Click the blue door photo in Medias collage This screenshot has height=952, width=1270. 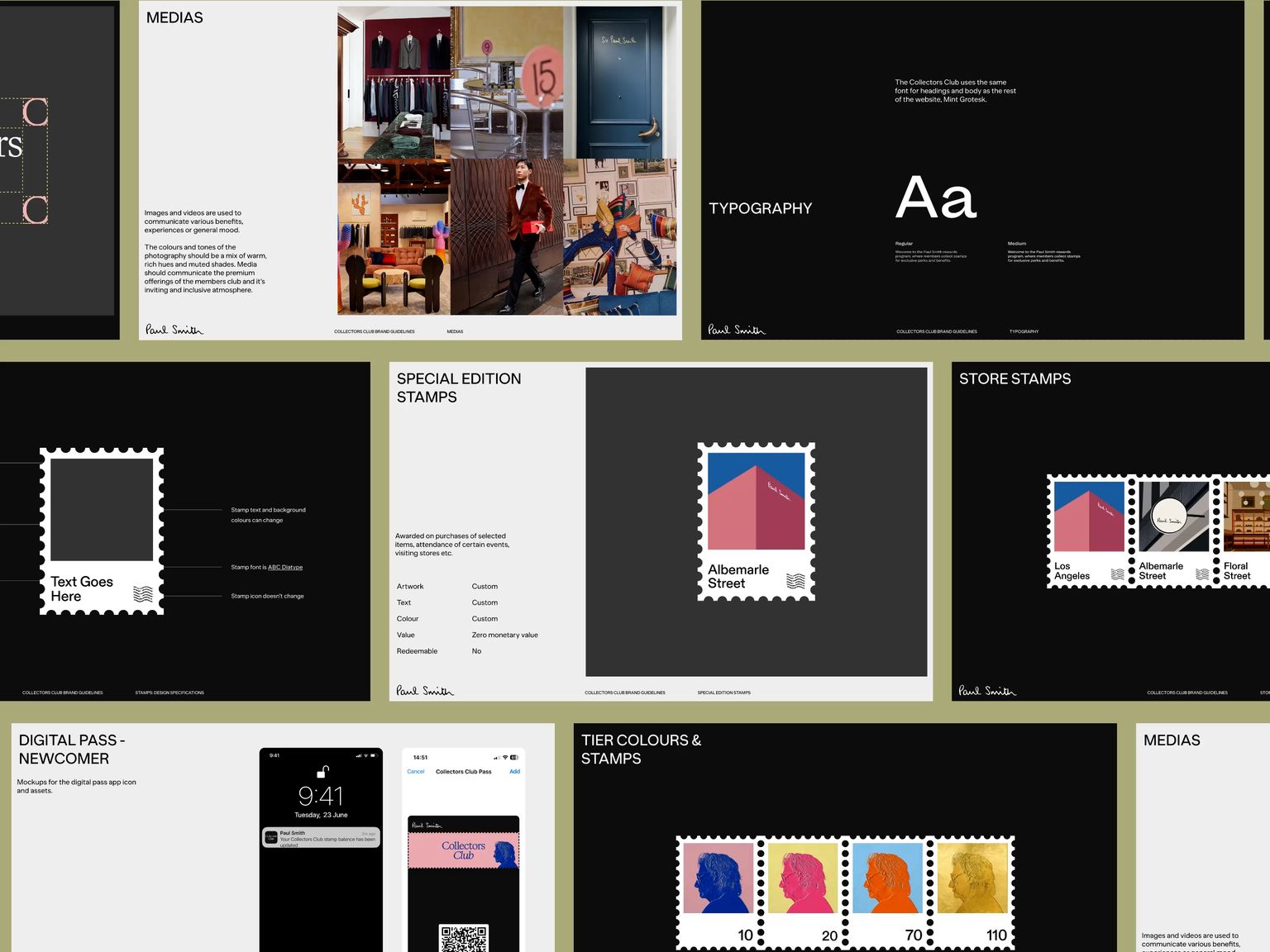click(619, 83)
